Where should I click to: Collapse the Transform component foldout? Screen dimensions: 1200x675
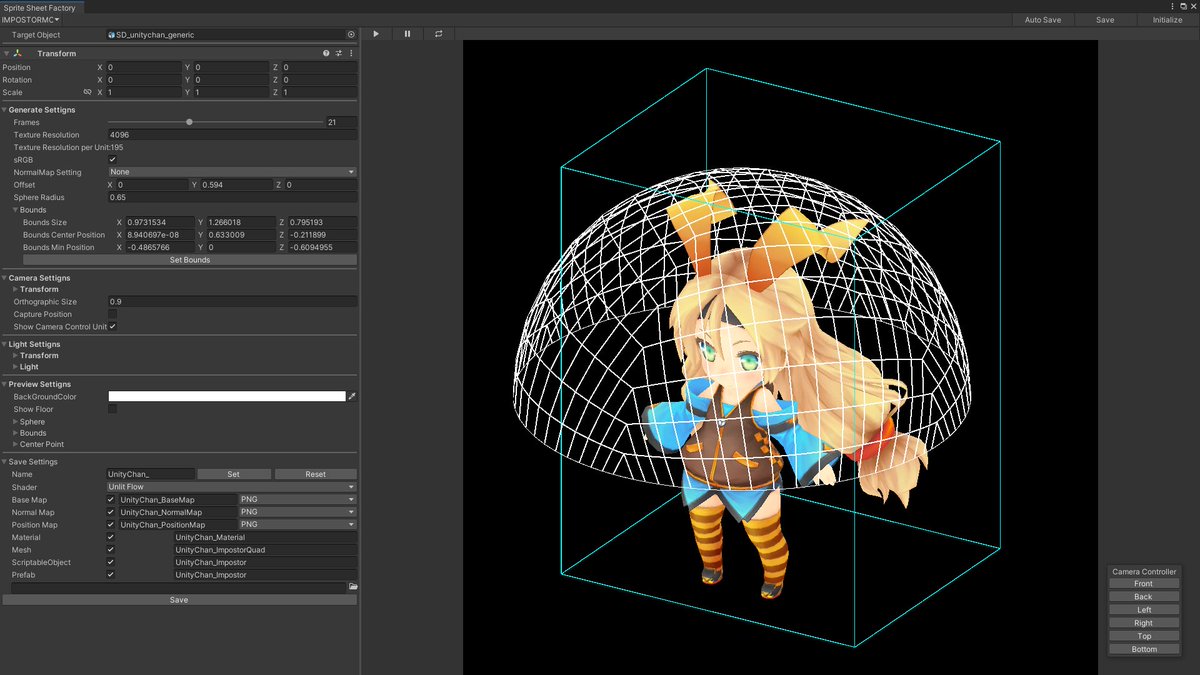pos(7,54)
